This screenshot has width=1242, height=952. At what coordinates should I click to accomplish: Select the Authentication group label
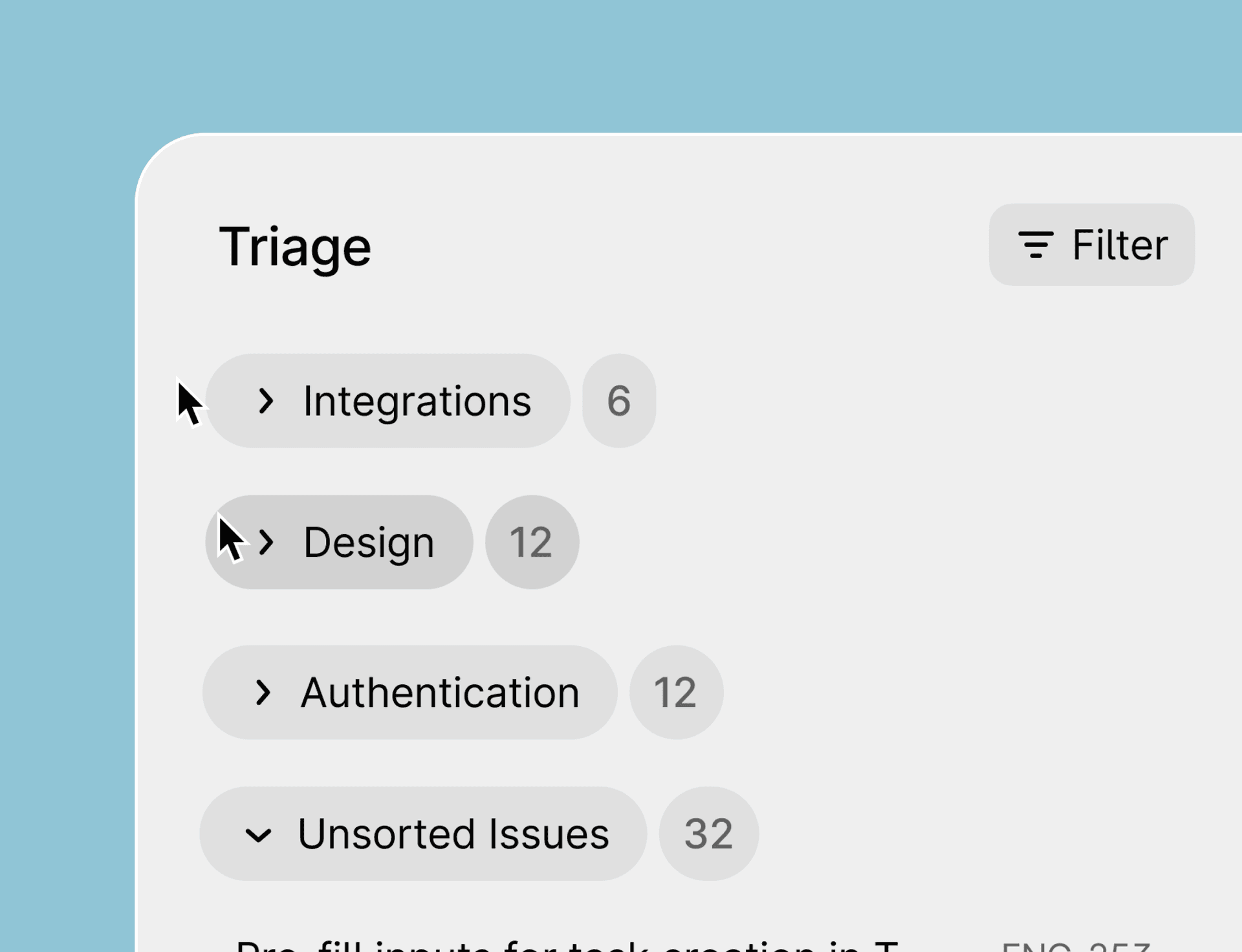[x=440, y=693]
